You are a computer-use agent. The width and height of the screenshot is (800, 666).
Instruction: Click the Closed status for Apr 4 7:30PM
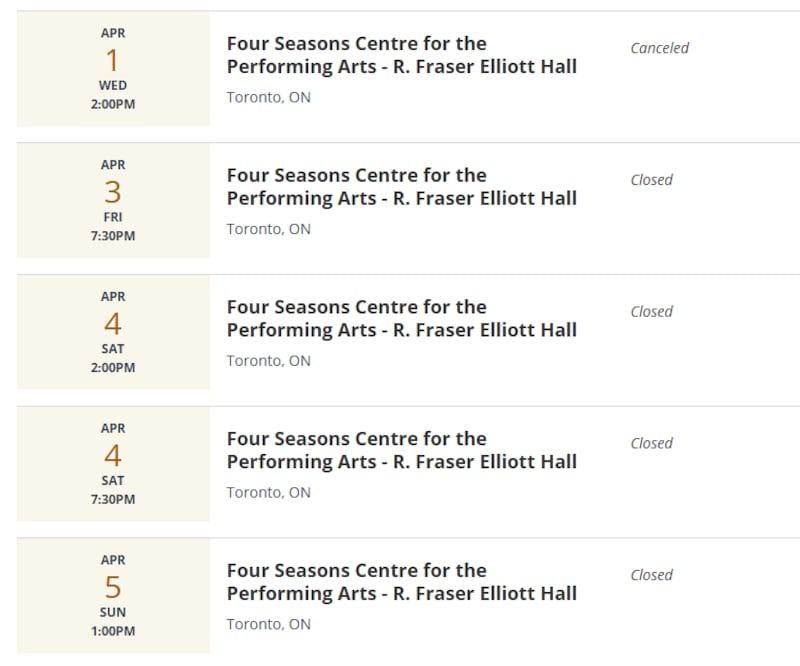tap(652, 443)
